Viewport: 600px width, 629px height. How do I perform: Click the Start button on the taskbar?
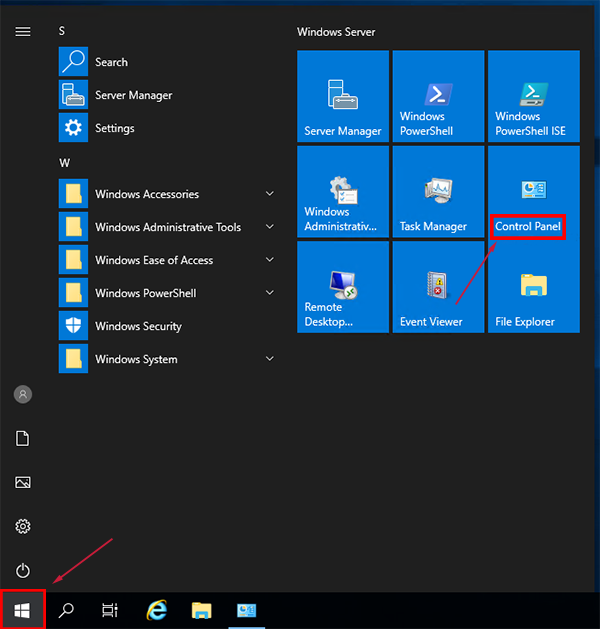click(x=22, y=610)
